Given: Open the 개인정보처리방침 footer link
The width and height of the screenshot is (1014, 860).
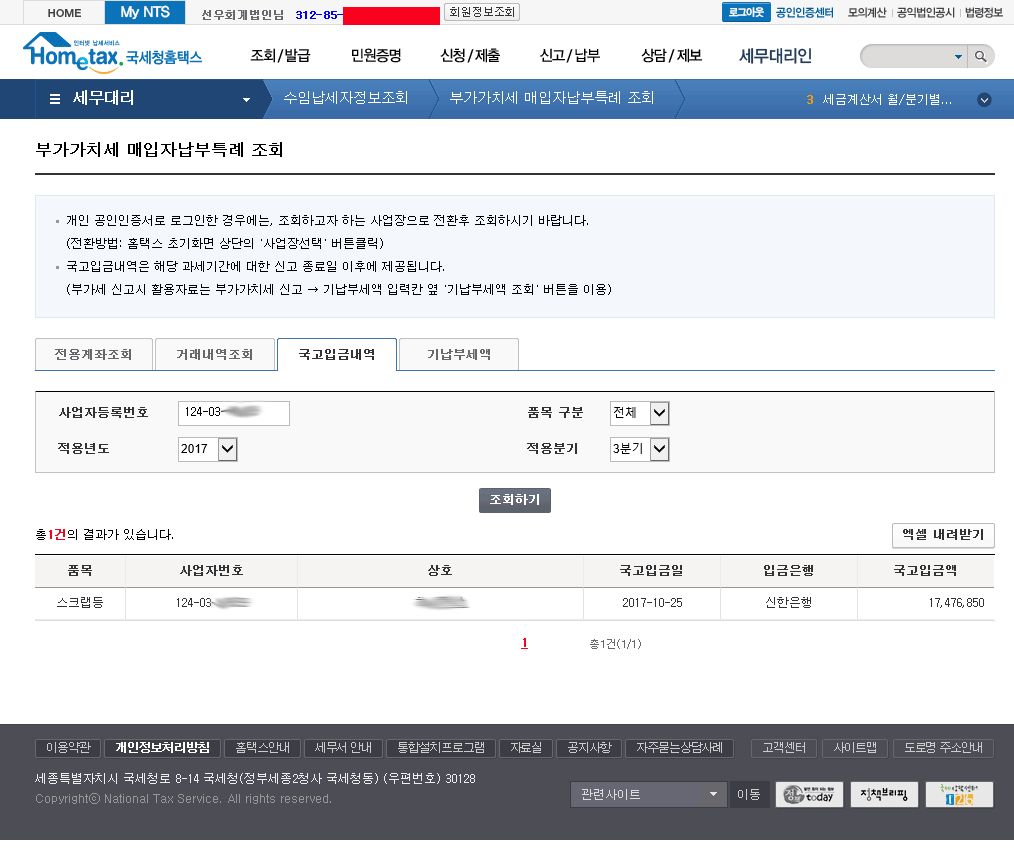Looking at the screenshot, I should (162, 748).
